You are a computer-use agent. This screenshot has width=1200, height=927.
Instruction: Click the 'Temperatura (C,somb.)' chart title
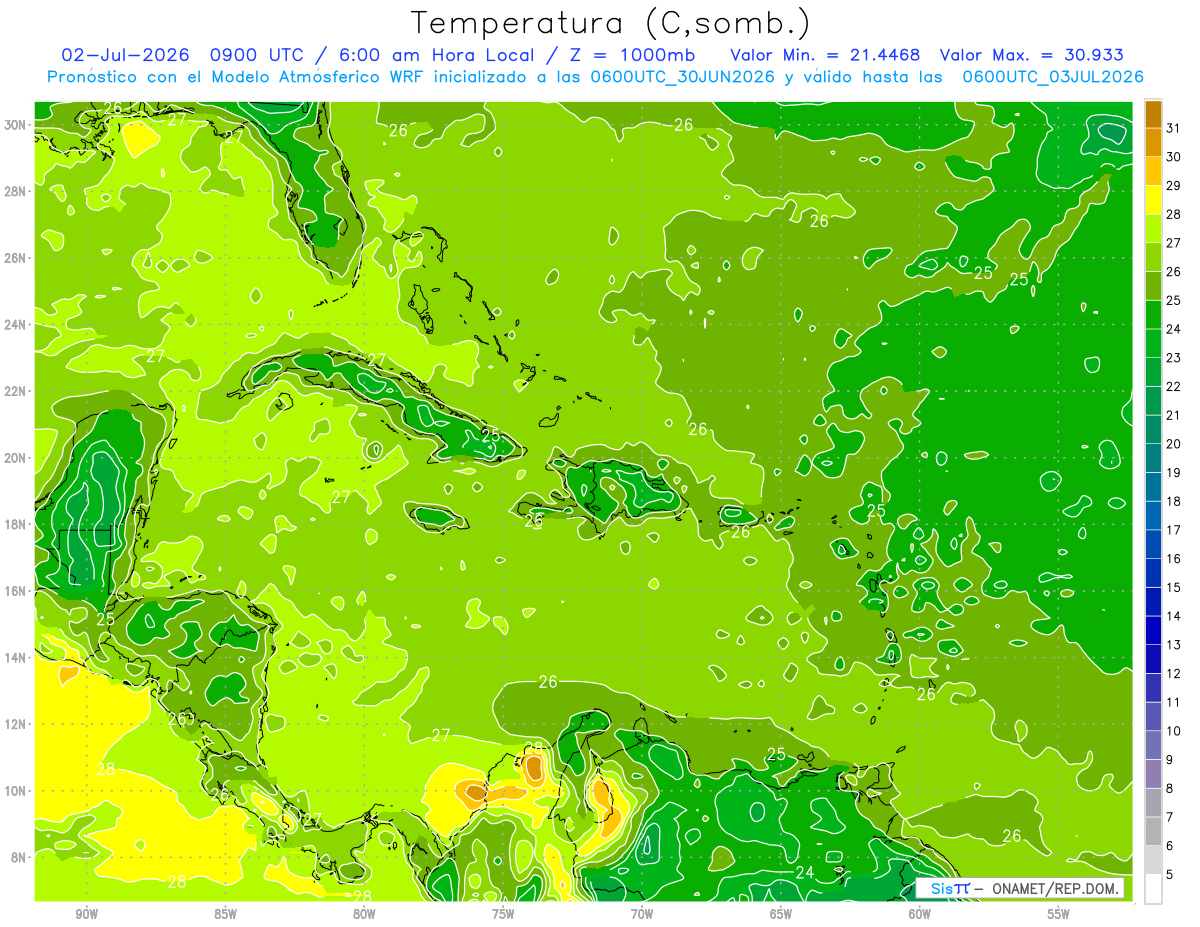coord(610,23)
